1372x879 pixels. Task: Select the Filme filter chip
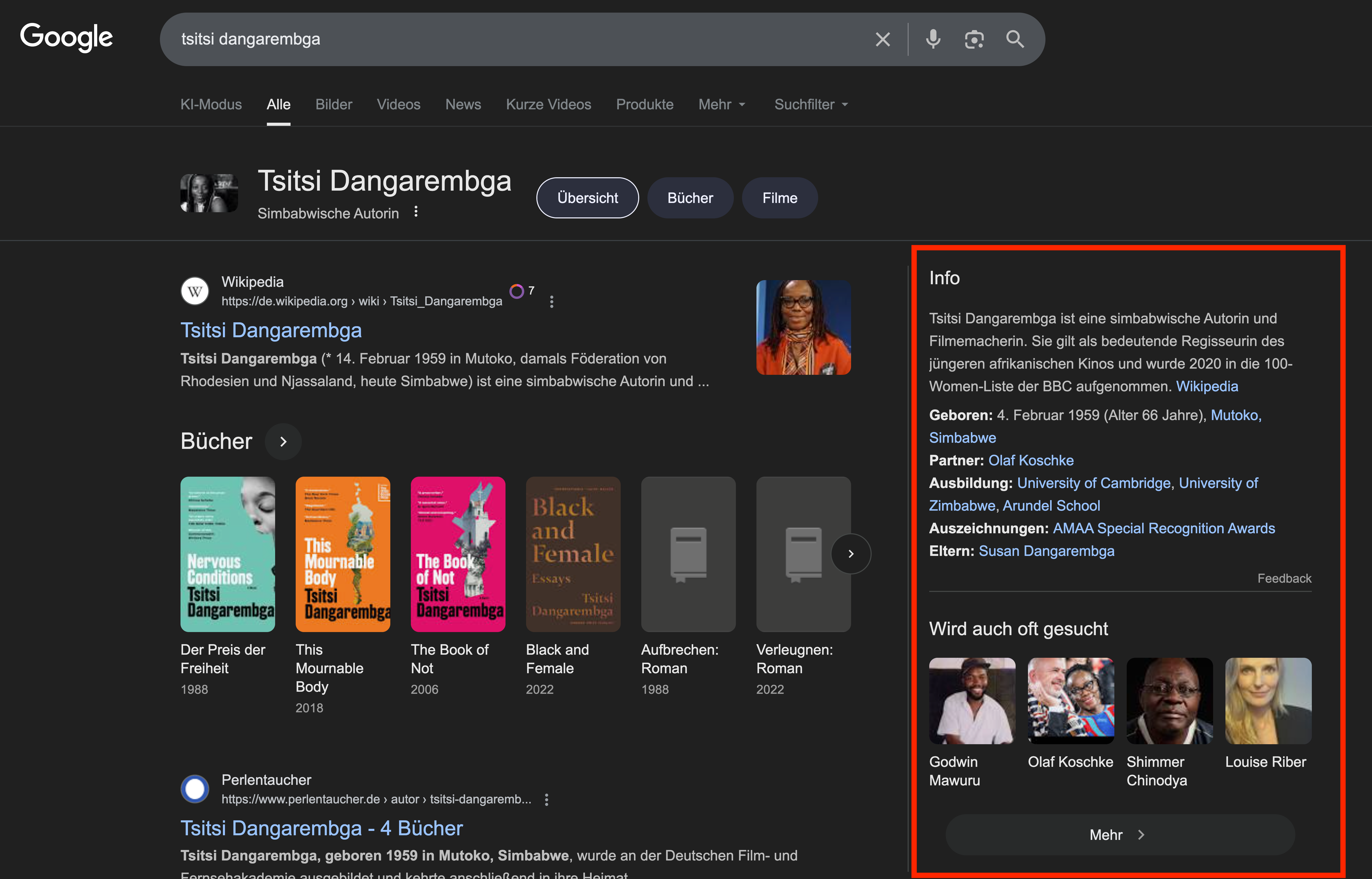779,198
